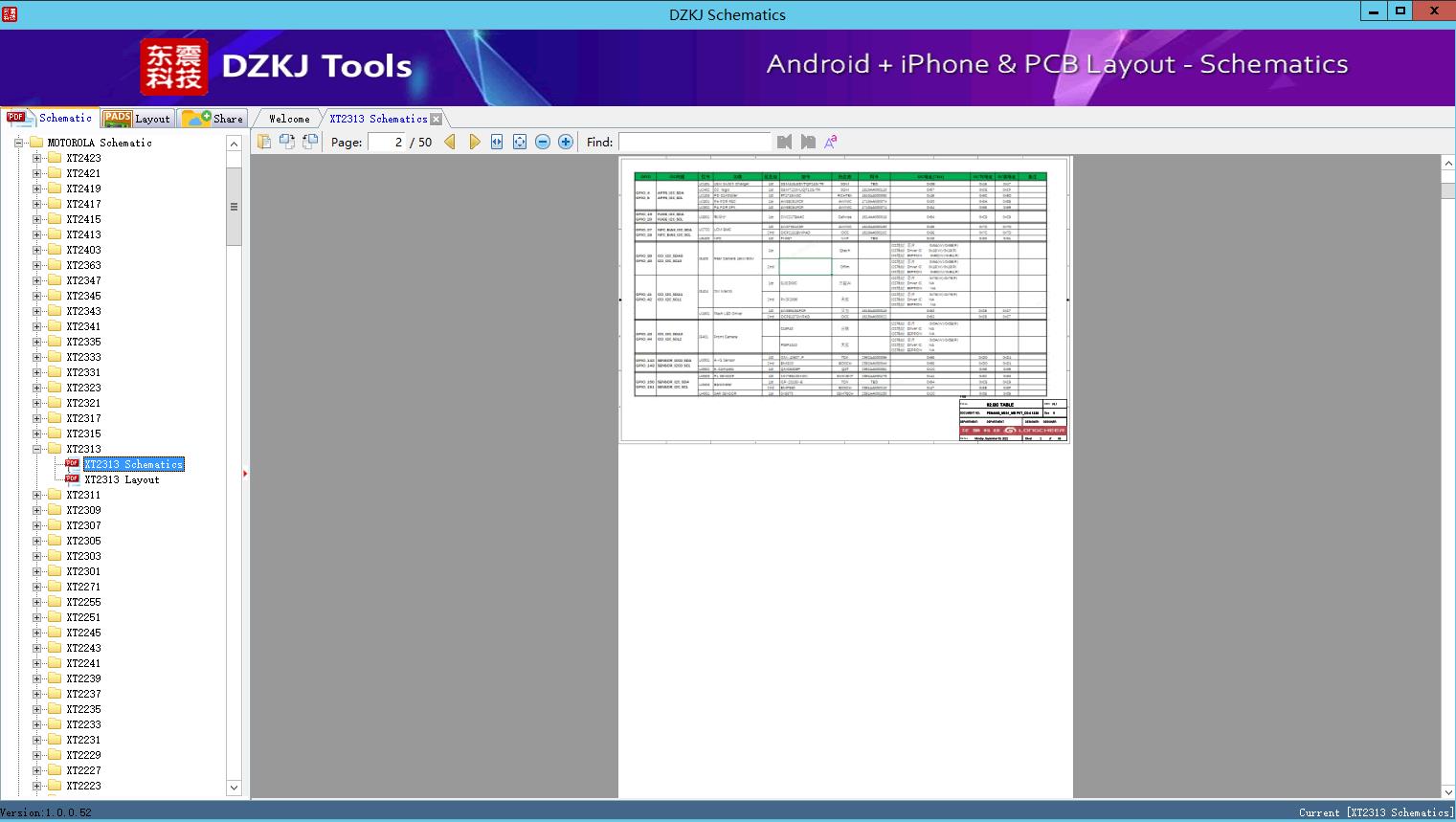Click document viewer scroll down arrow

(1448, 791)
